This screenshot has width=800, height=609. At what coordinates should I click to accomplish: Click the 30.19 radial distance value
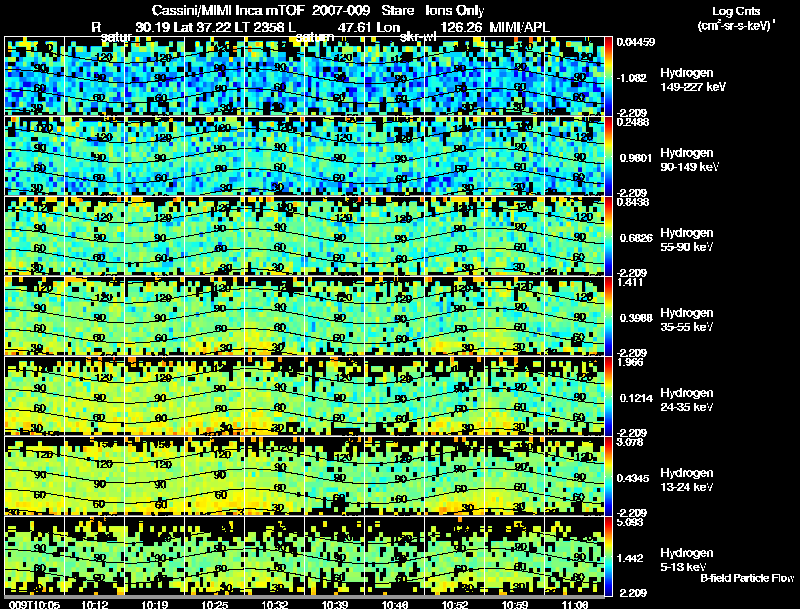click(153, 27)
